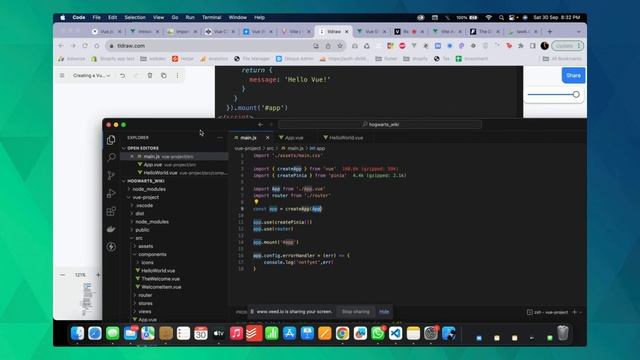The width and height of the screenshot is (640, 360).
Task: Open the Explorer view in VS Code activity bar
Action: pyautogui.click(x=111, y=140)
